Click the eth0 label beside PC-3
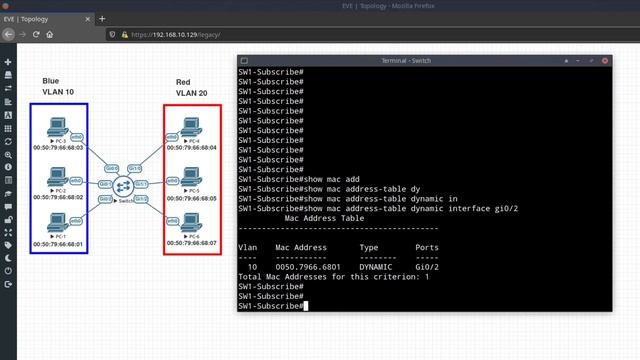 click(77, 137)
